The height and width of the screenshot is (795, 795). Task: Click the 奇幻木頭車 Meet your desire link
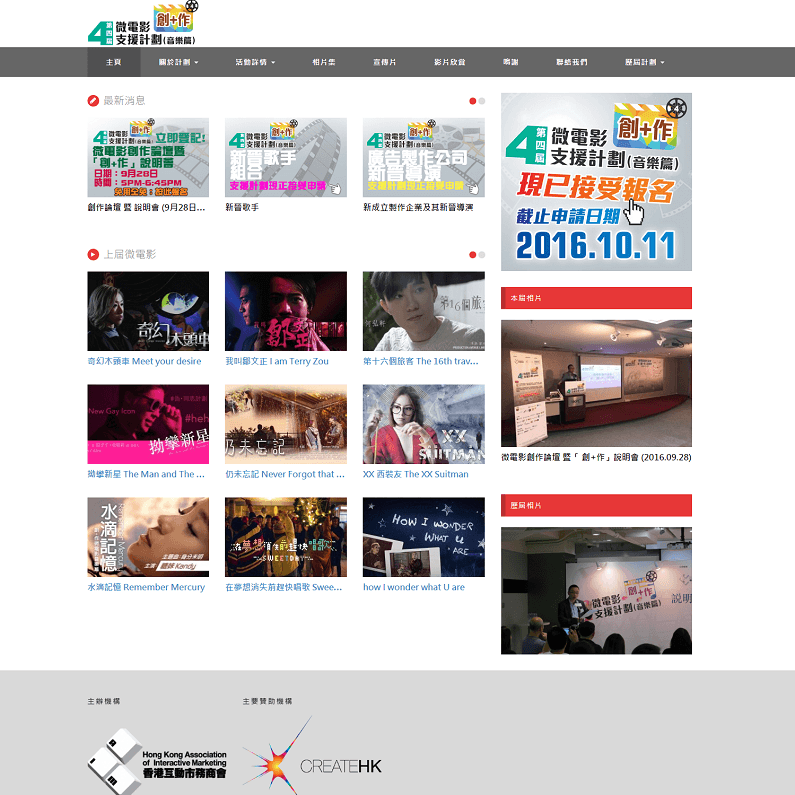pos(144,361)
